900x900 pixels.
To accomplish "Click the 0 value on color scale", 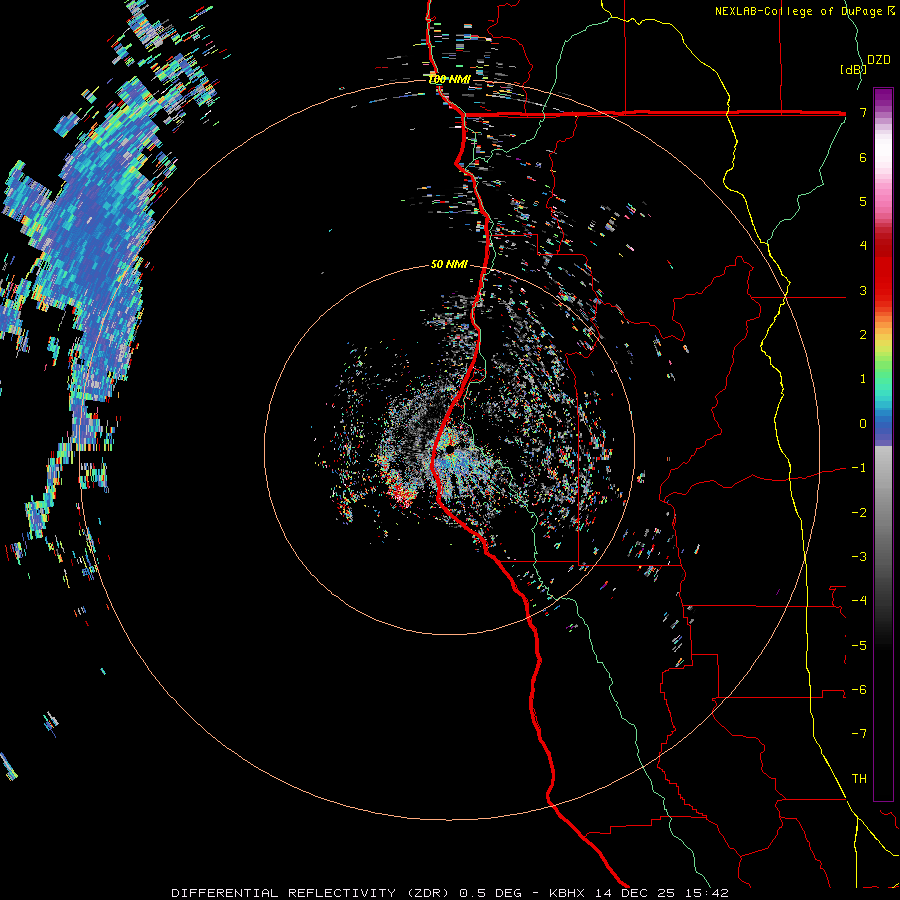I will (863, 424).
